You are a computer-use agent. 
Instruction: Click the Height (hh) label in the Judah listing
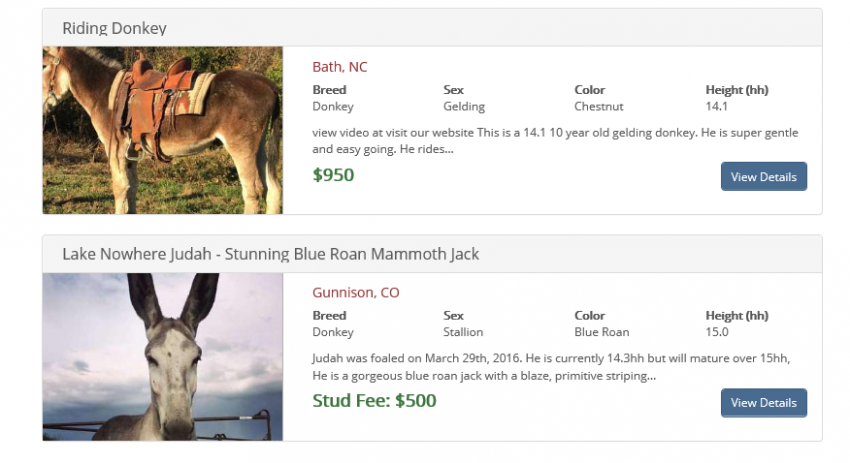[x=737, y=316]
